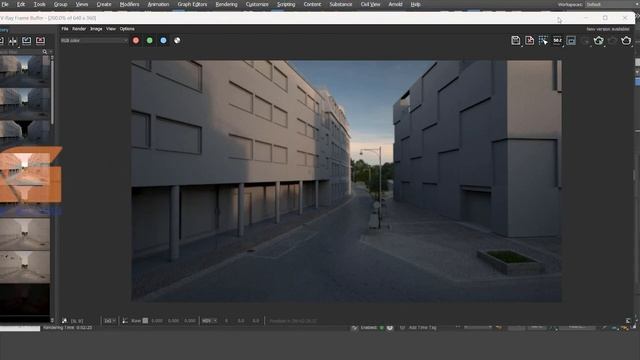This screenshot has height=360, width=640.
Task: Select the first history render thumbnail
Action: pyautogui.click(x=24, y=71)
